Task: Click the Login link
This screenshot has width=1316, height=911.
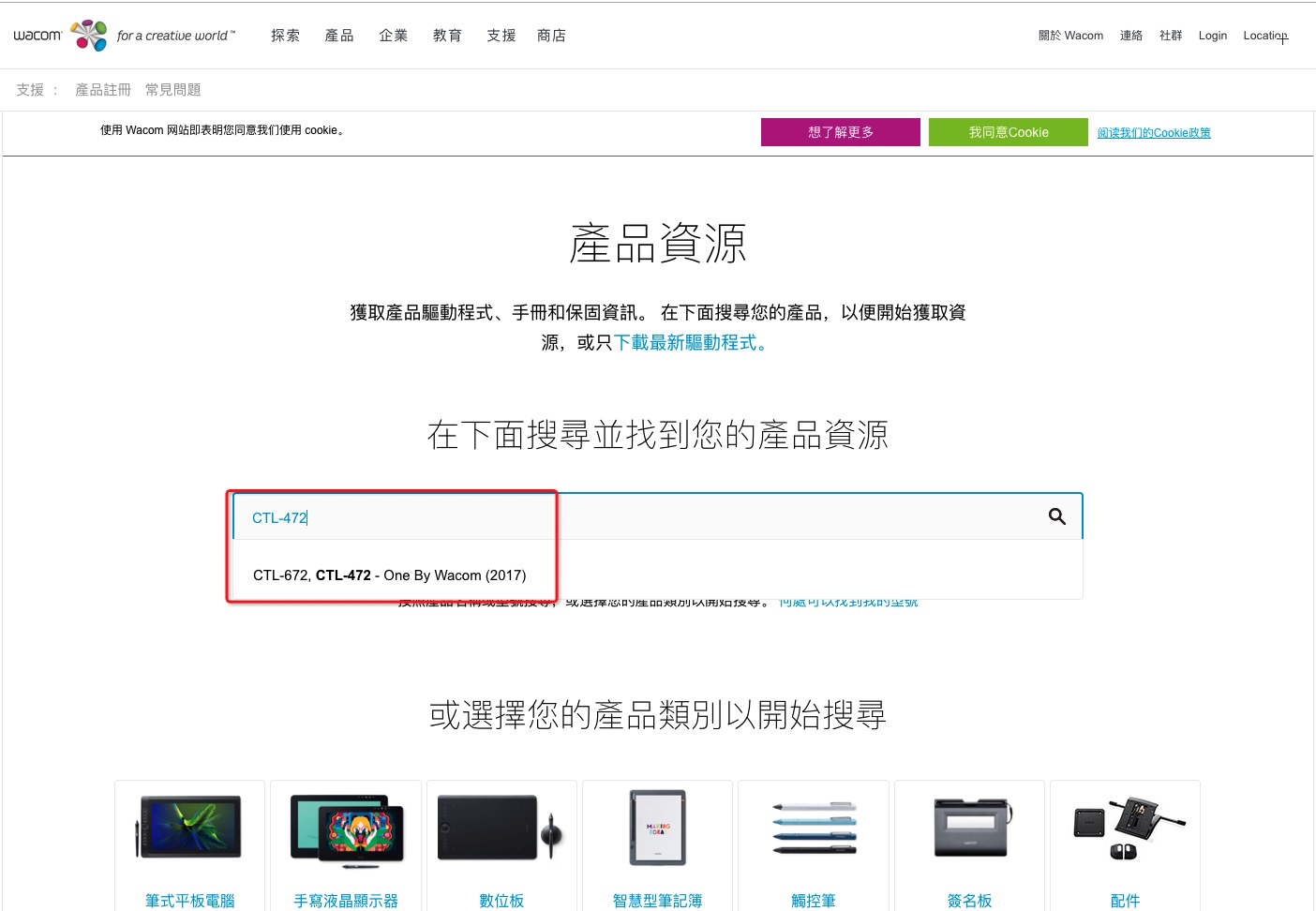Action: tap(1213, 36)
